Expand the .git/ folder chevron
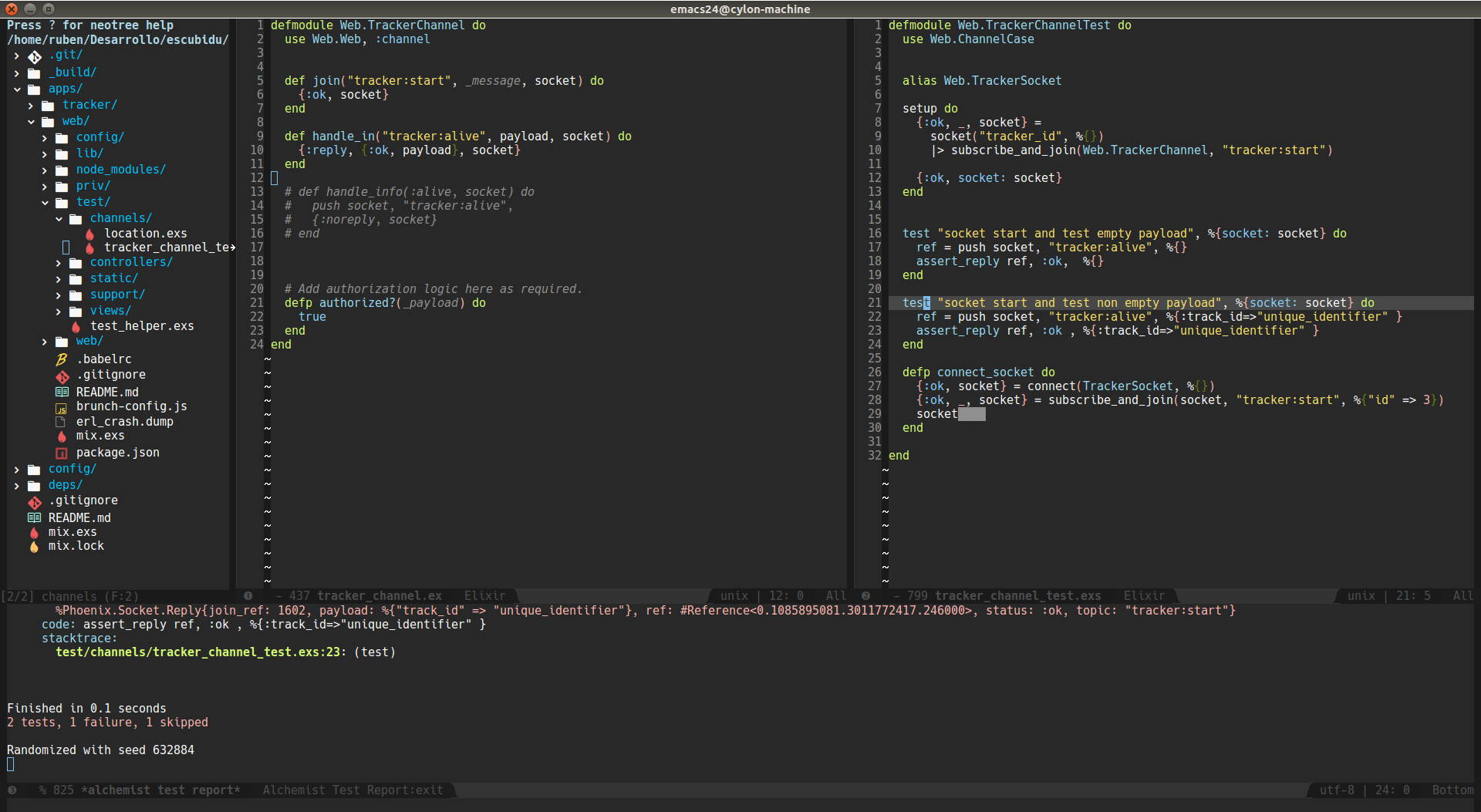 (16, 56)
